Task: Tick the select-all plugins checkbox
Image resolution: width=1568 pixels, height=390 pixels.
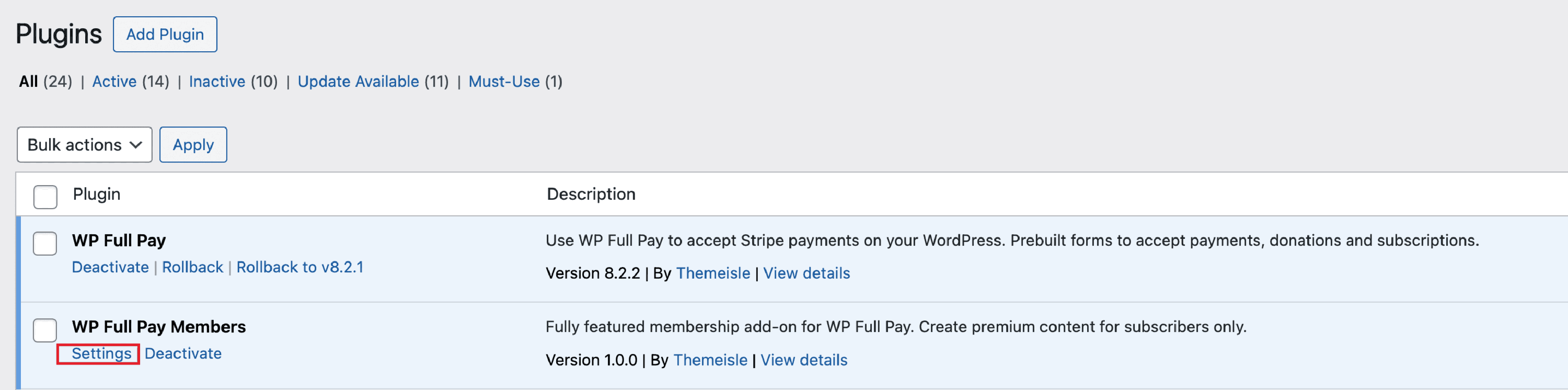Action: tap(45, 197)
